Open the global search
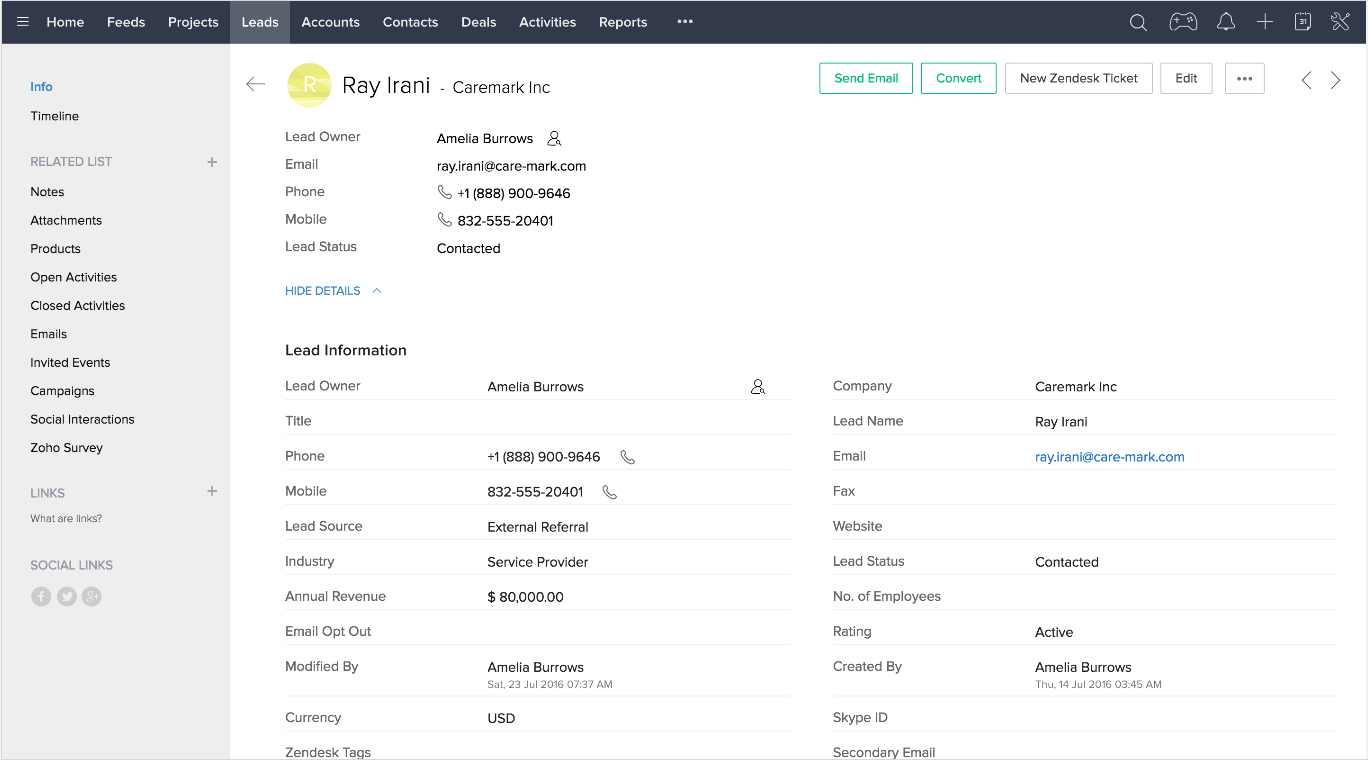 pyautogui.click(x=1138, y=21)
